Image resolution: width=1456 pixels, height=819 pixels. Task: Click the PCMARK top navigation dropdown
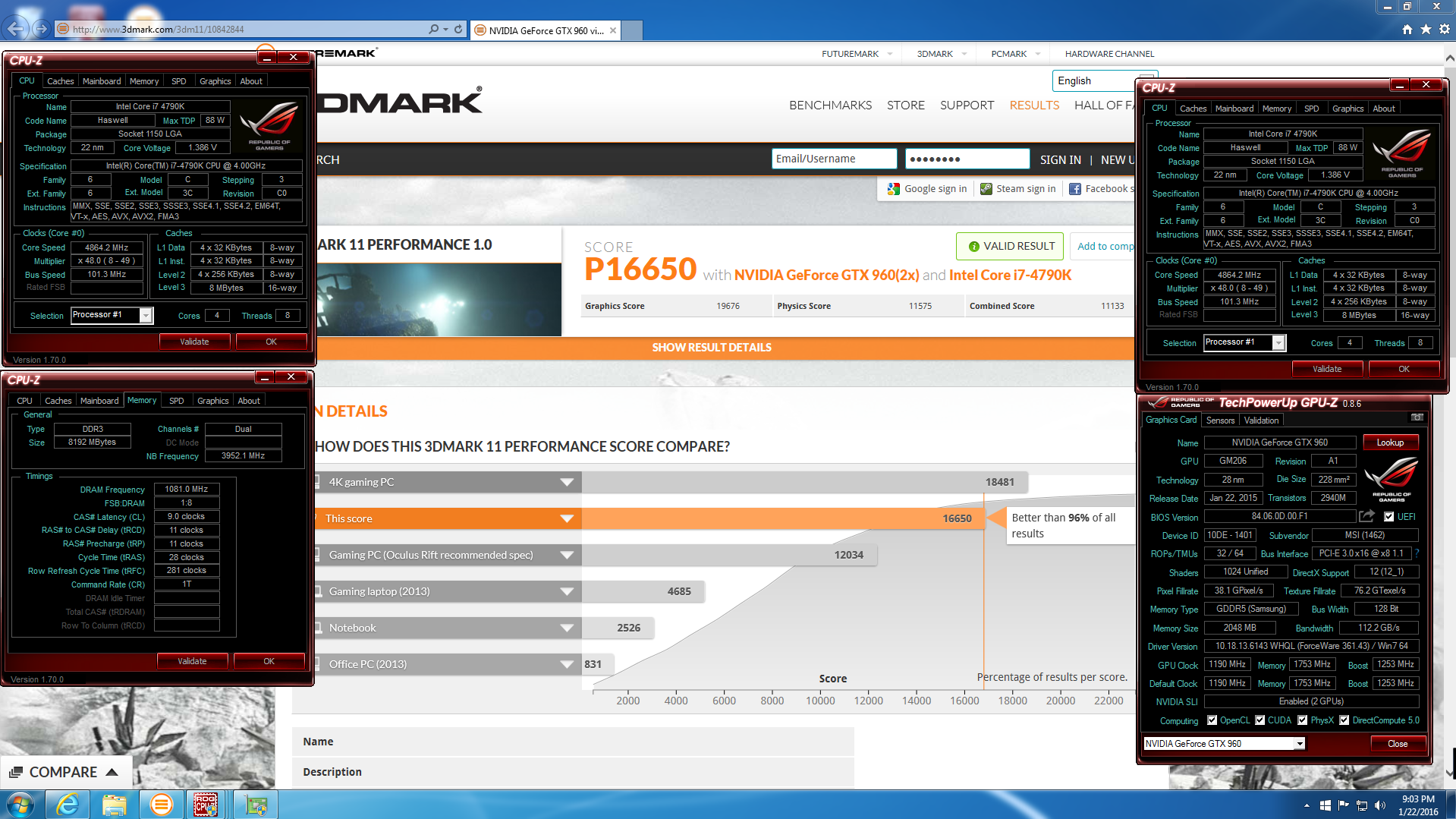tap(1015, 54)
